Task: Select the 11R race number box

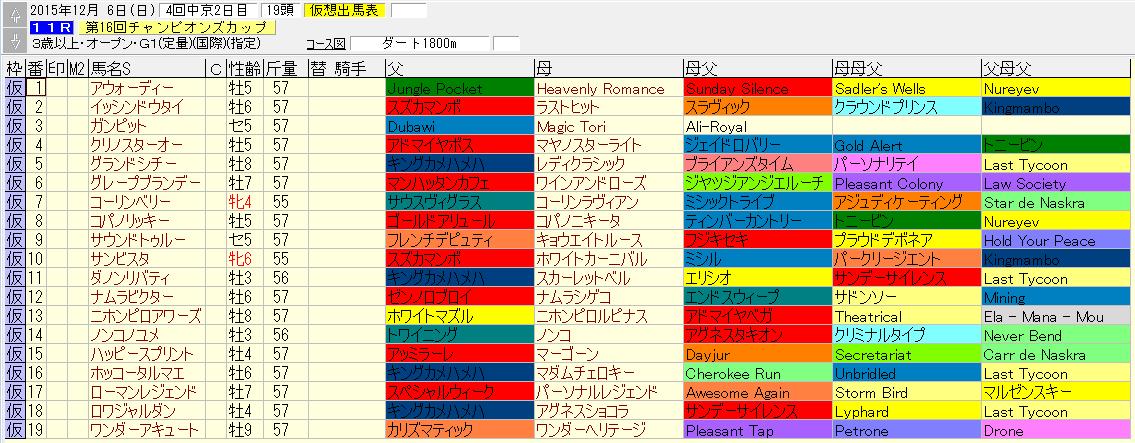Action: 51,28
